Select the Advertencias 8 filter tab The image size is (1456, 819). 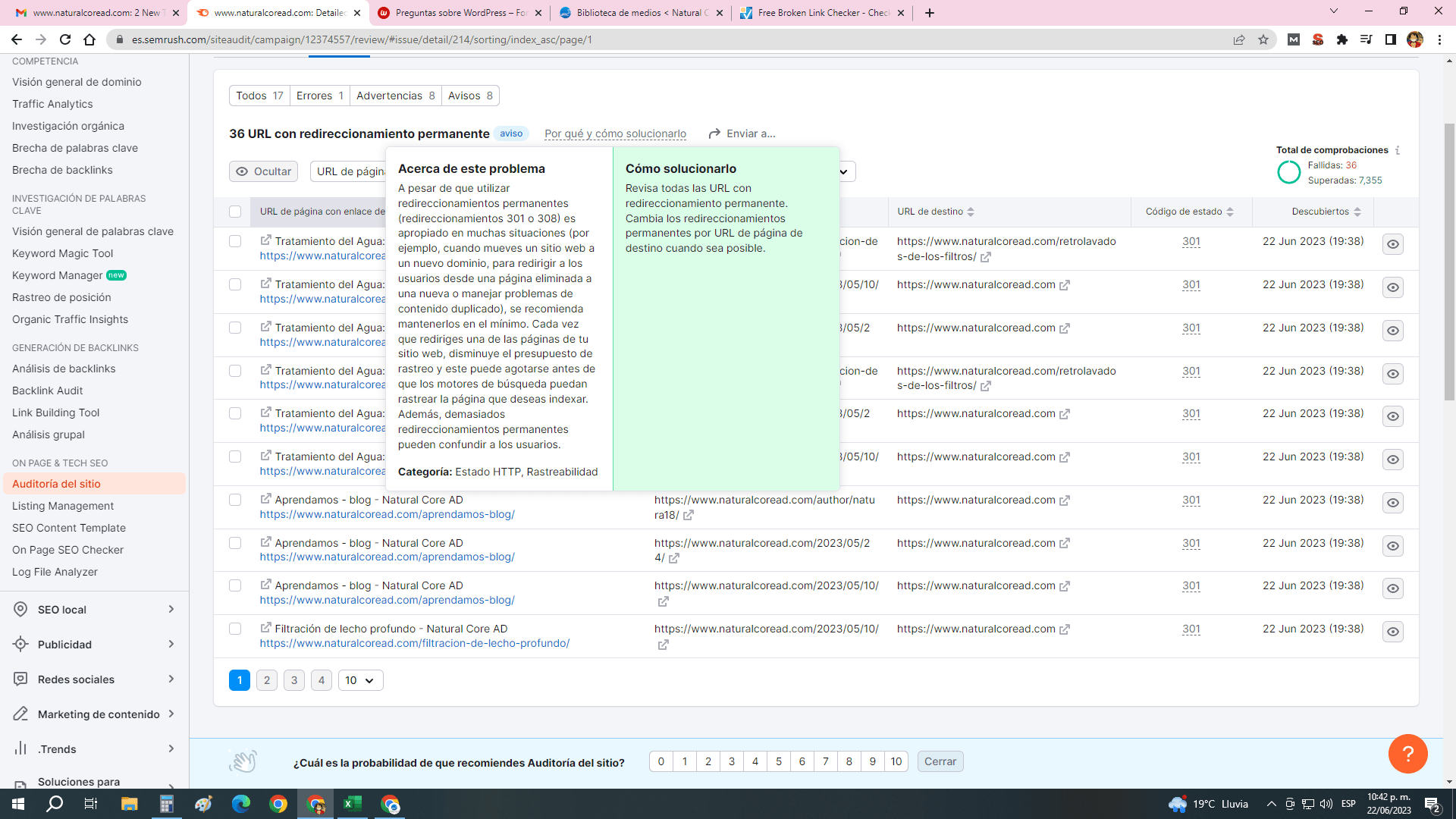(x=396, y=96)
